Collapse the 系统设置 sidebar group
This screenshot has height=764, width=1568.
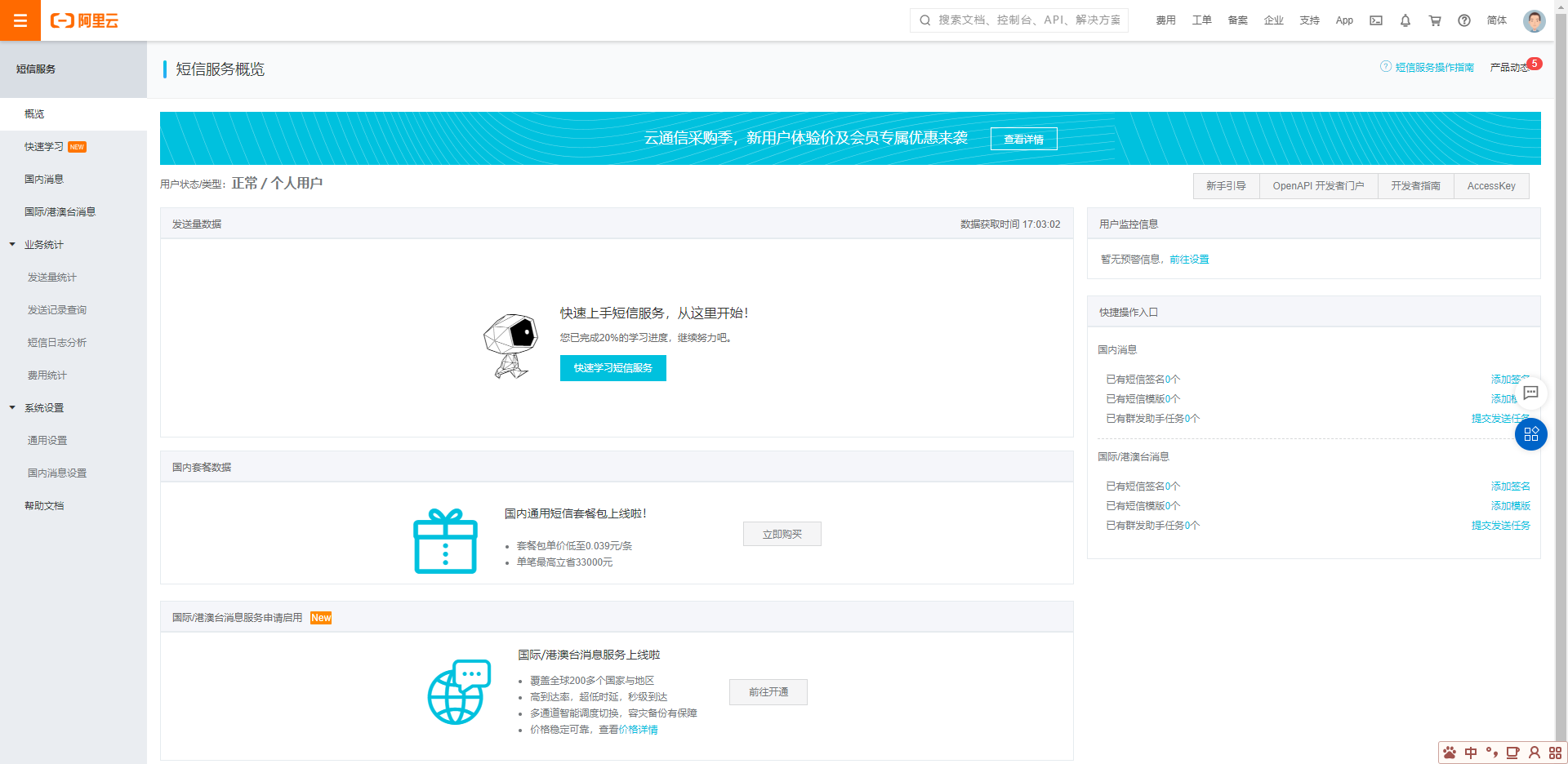[12, 408]
